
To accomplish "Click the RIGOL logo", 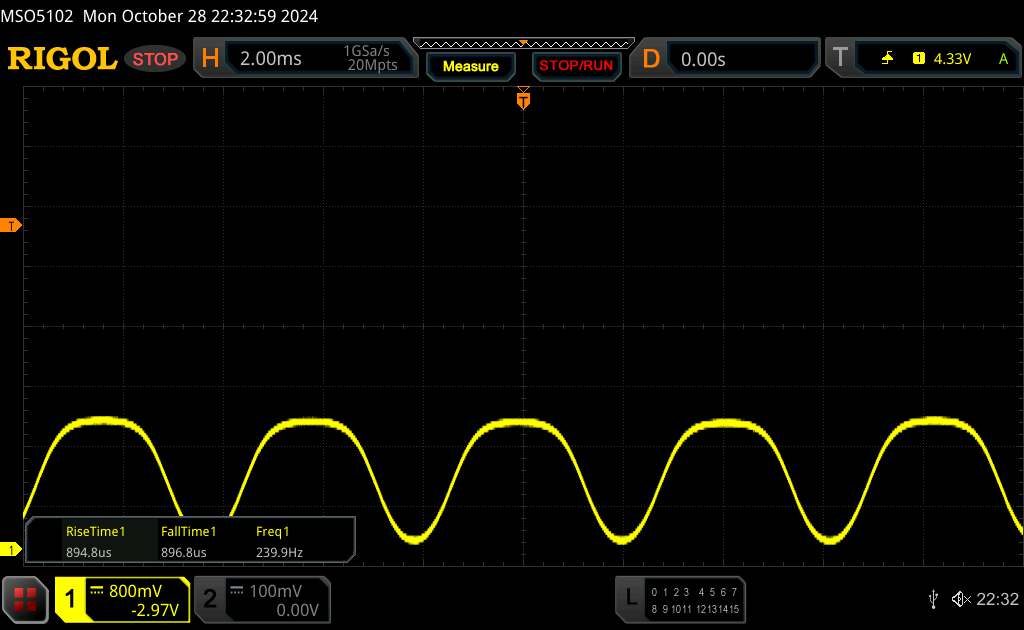I will pyautogui.click(x=62, y=59).
